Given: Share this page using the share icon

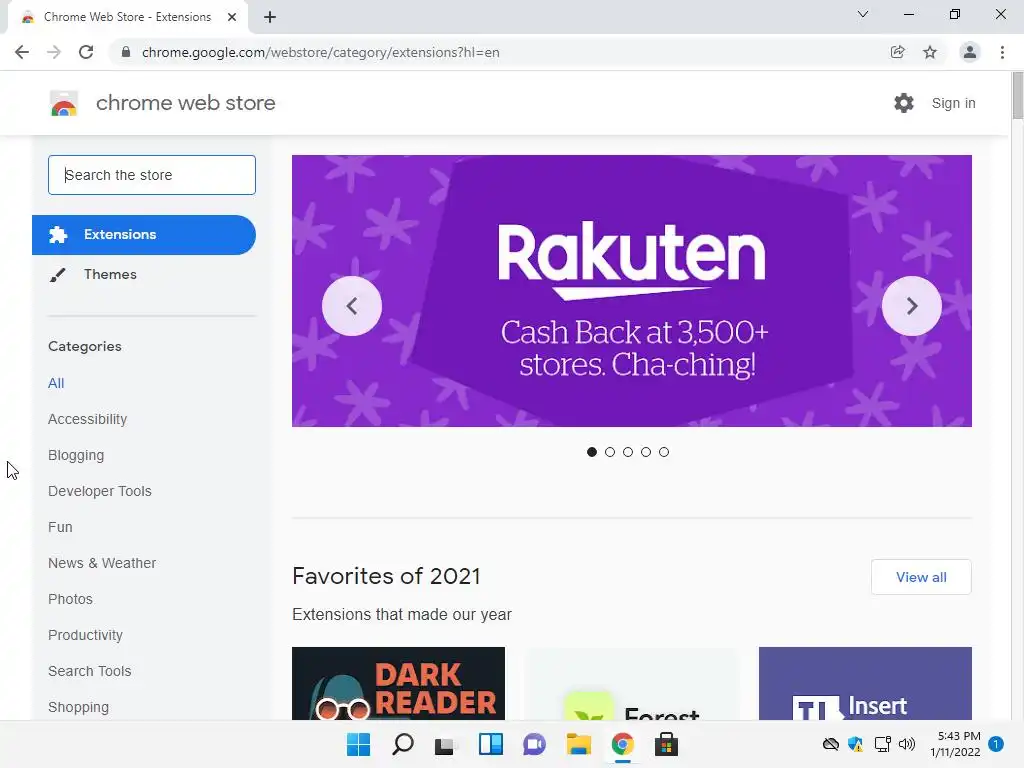Looking at the screenshot, I should point(898,52).
